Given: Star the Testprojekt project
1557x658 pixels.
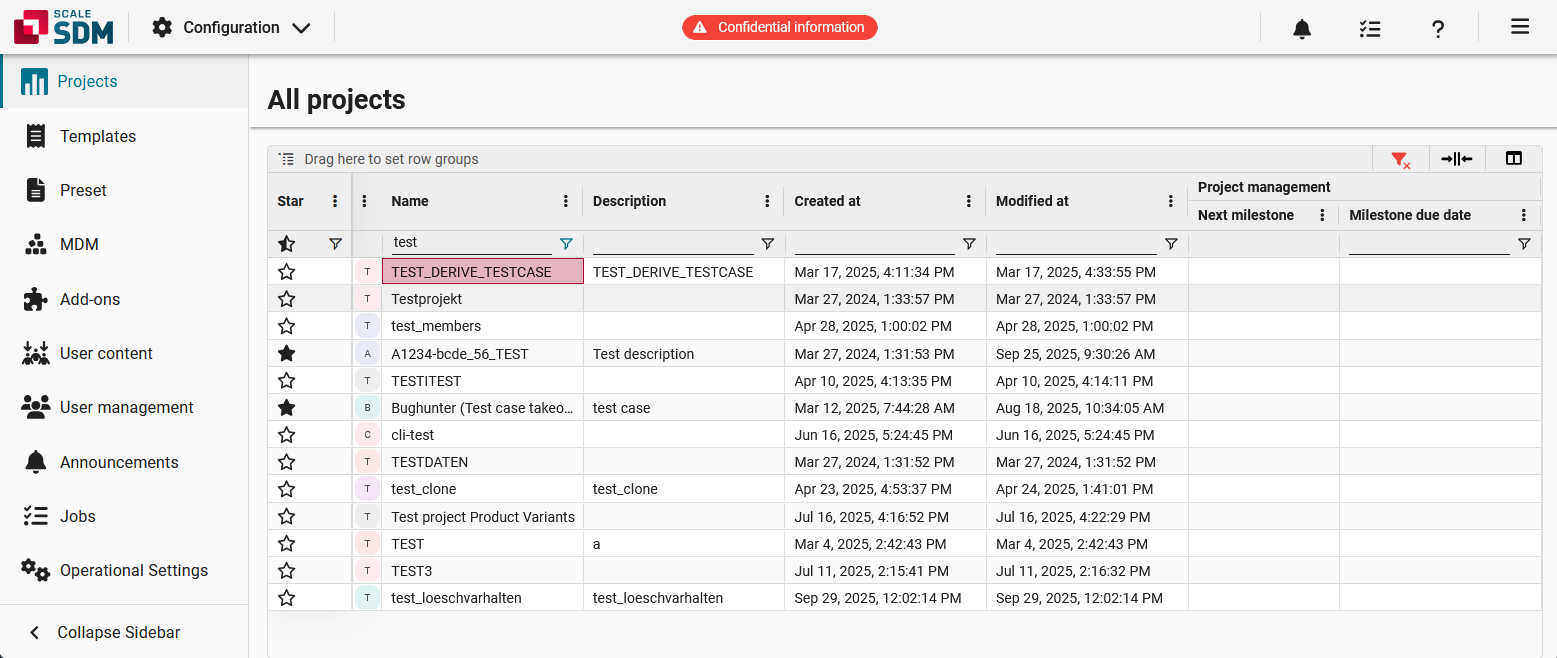Looking at the screenshot, I should [287, 299].
